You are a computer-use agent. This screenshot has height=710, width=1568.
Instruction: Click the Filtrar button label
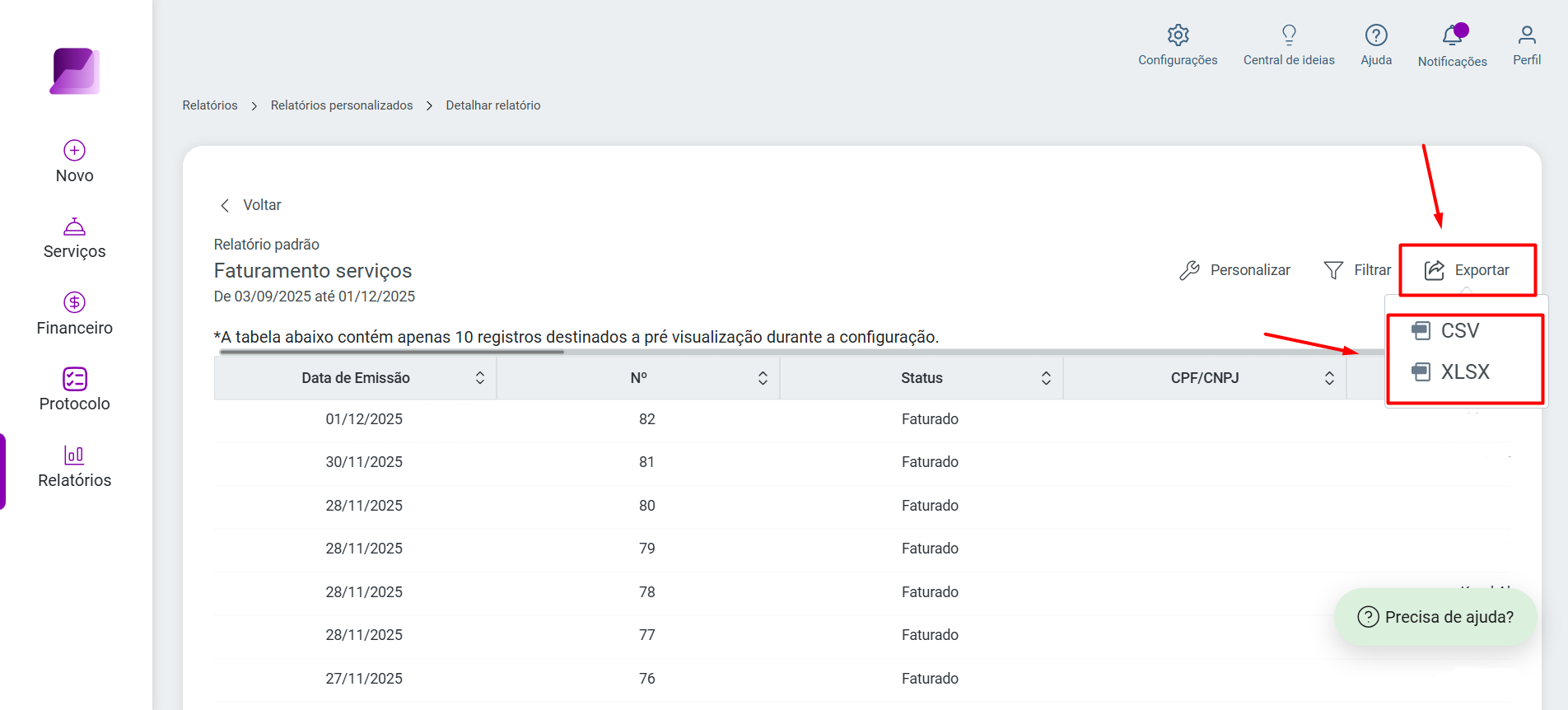click(1373, 270)
